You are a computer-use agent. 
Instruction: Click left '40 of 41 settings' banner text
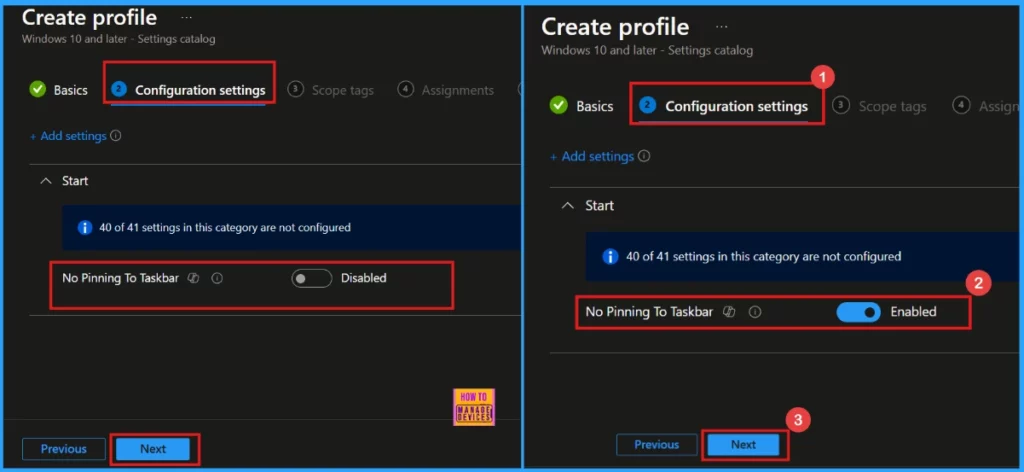[x=224, y=228]
